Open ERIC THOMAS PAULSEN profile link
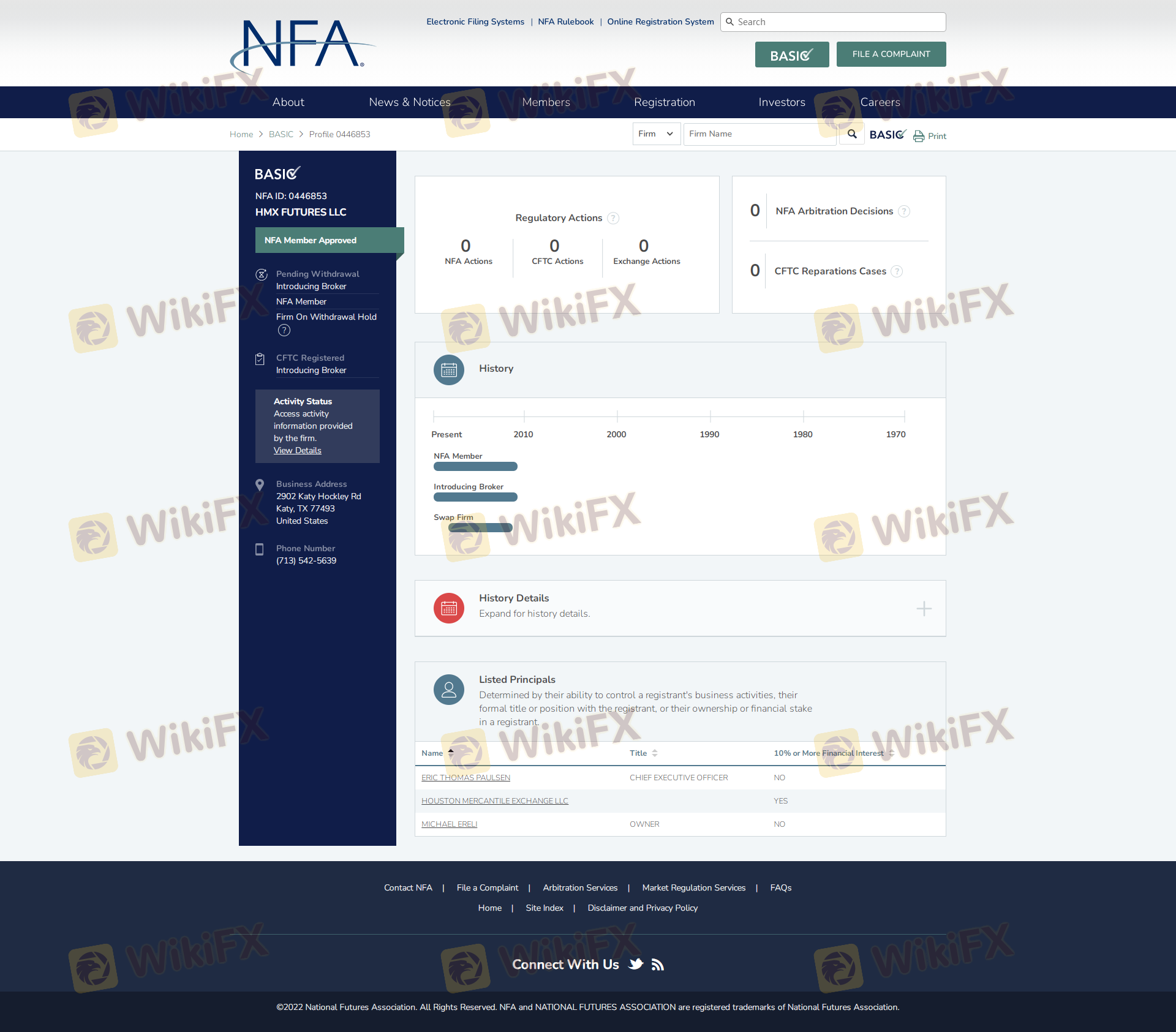Image resolution: width=1176 pixels, height=1032 pixels. [466, 778]
